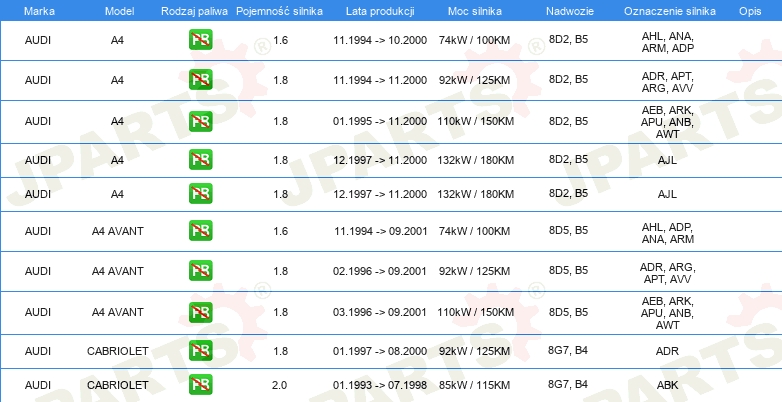The image size is (782, 402).
Task: Click the Moc silnika column header
Action: coord(475,11)
